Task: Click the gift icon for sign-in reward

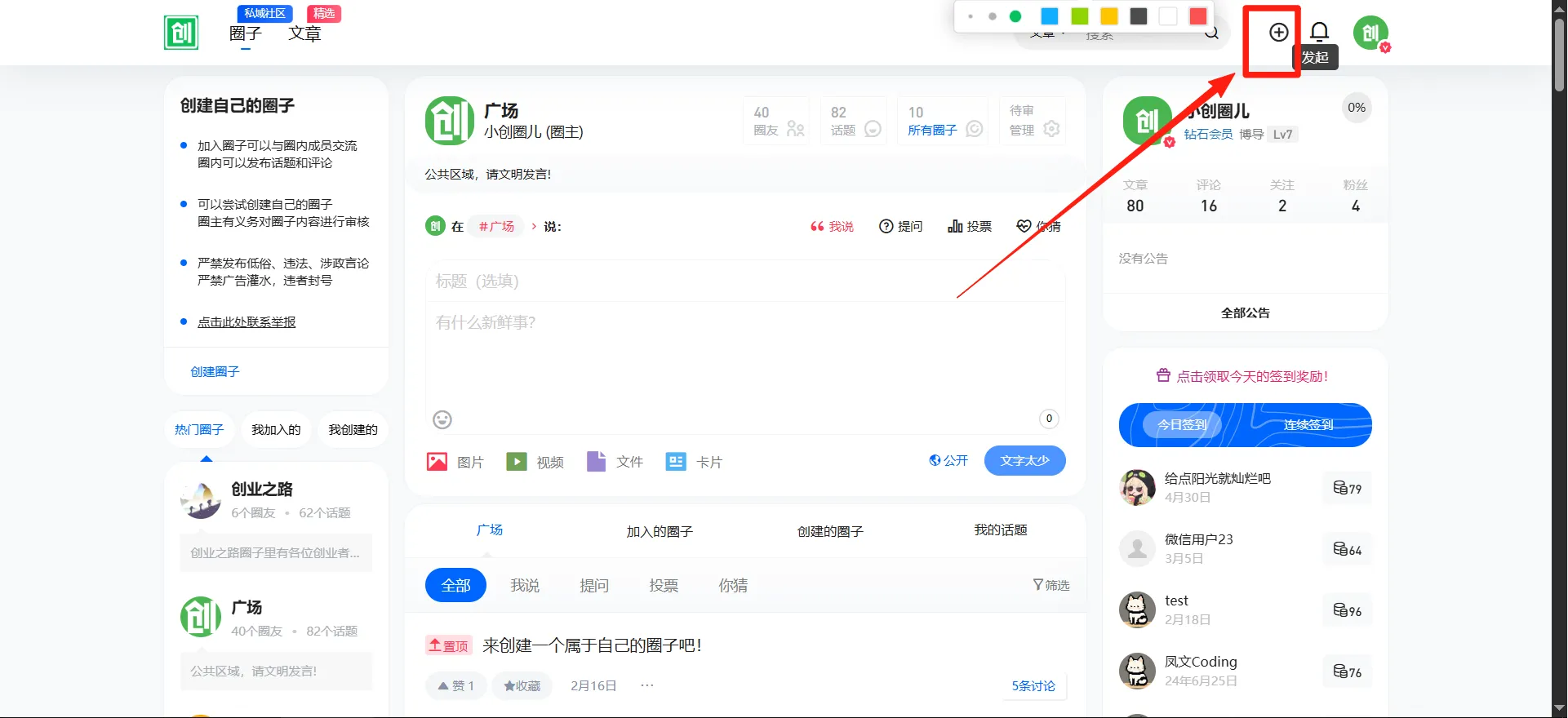Action: 1163,376
